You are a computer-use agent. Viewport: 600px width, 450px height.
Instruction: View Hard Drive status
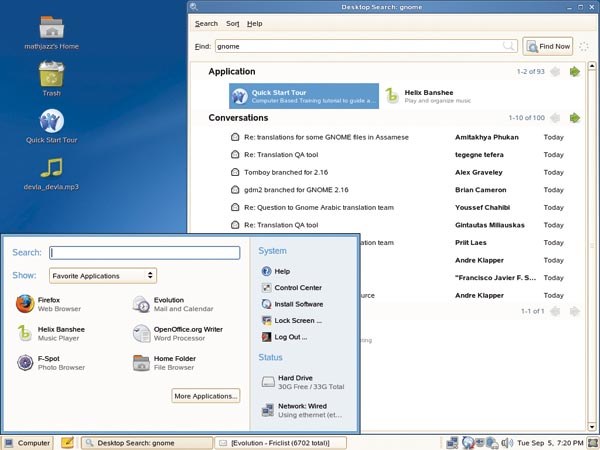303,382
